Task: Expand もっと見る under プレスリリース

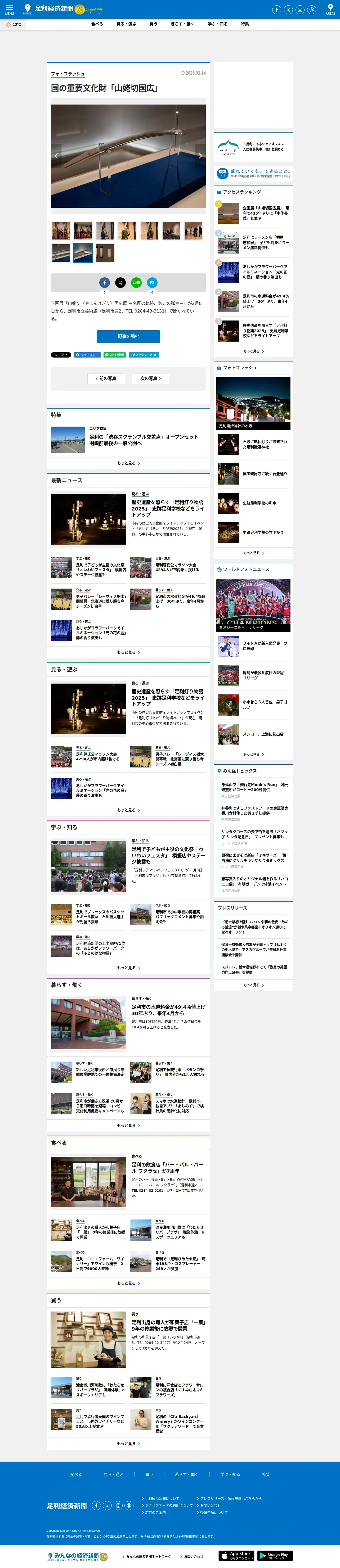Action: 253,985
